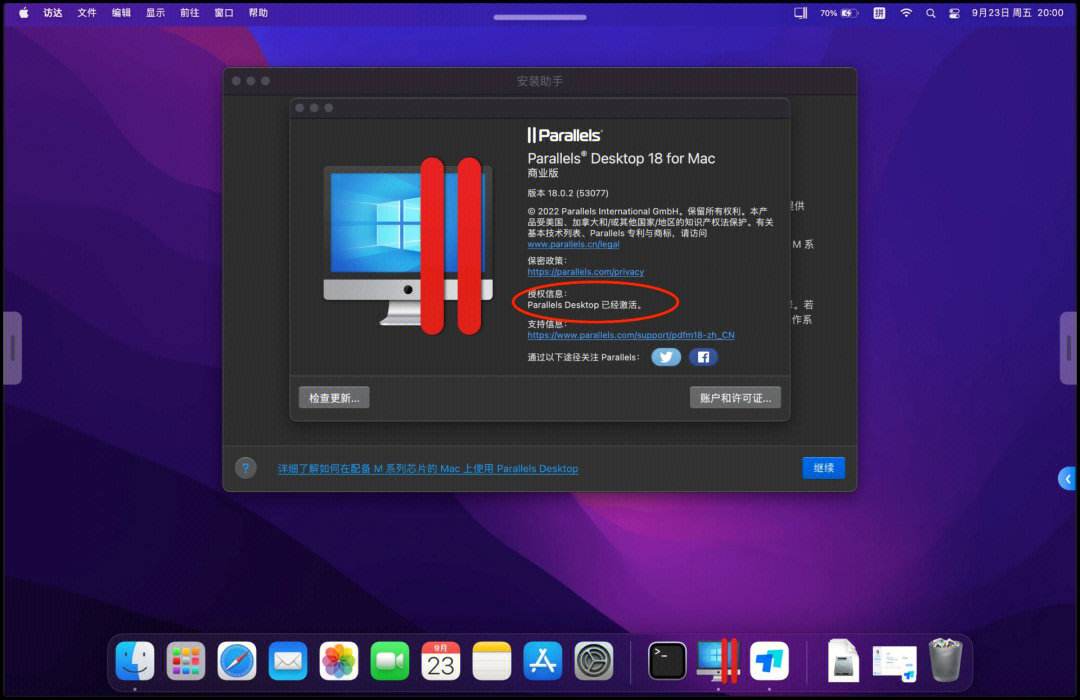Open Parallels Desktop in the Dock
1080x700 pixels.
click(x=718, y=661)
